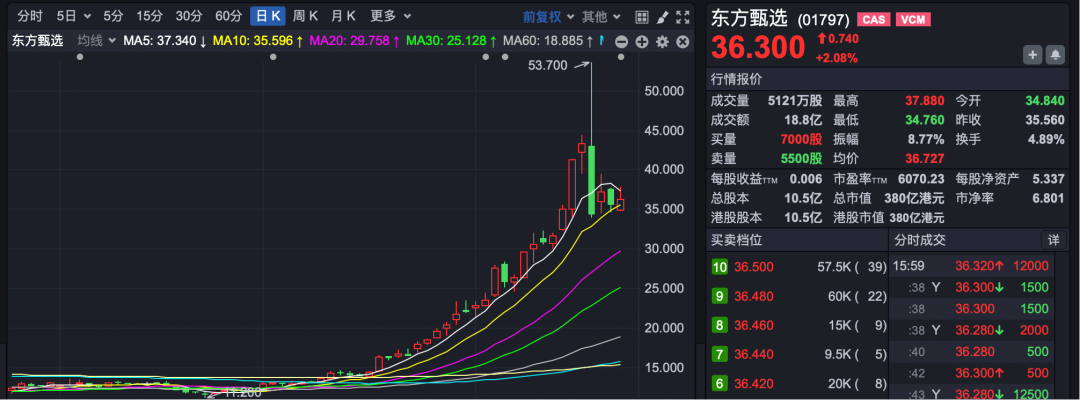Click the 45.000 price axis label
The width and height of the screenshot is (1080, 400).
[x=664, y=130]
